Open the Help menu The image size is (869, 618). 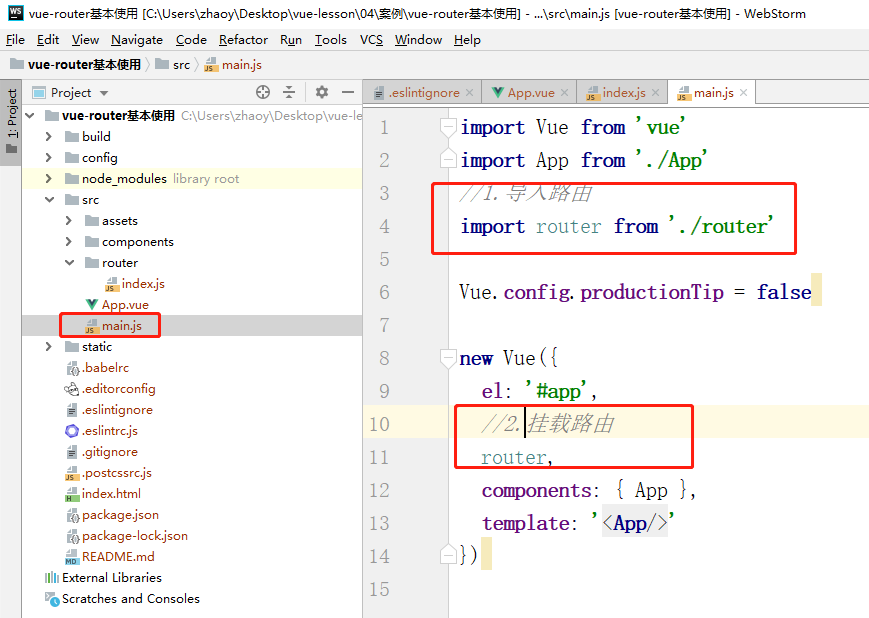click(467, 40)
